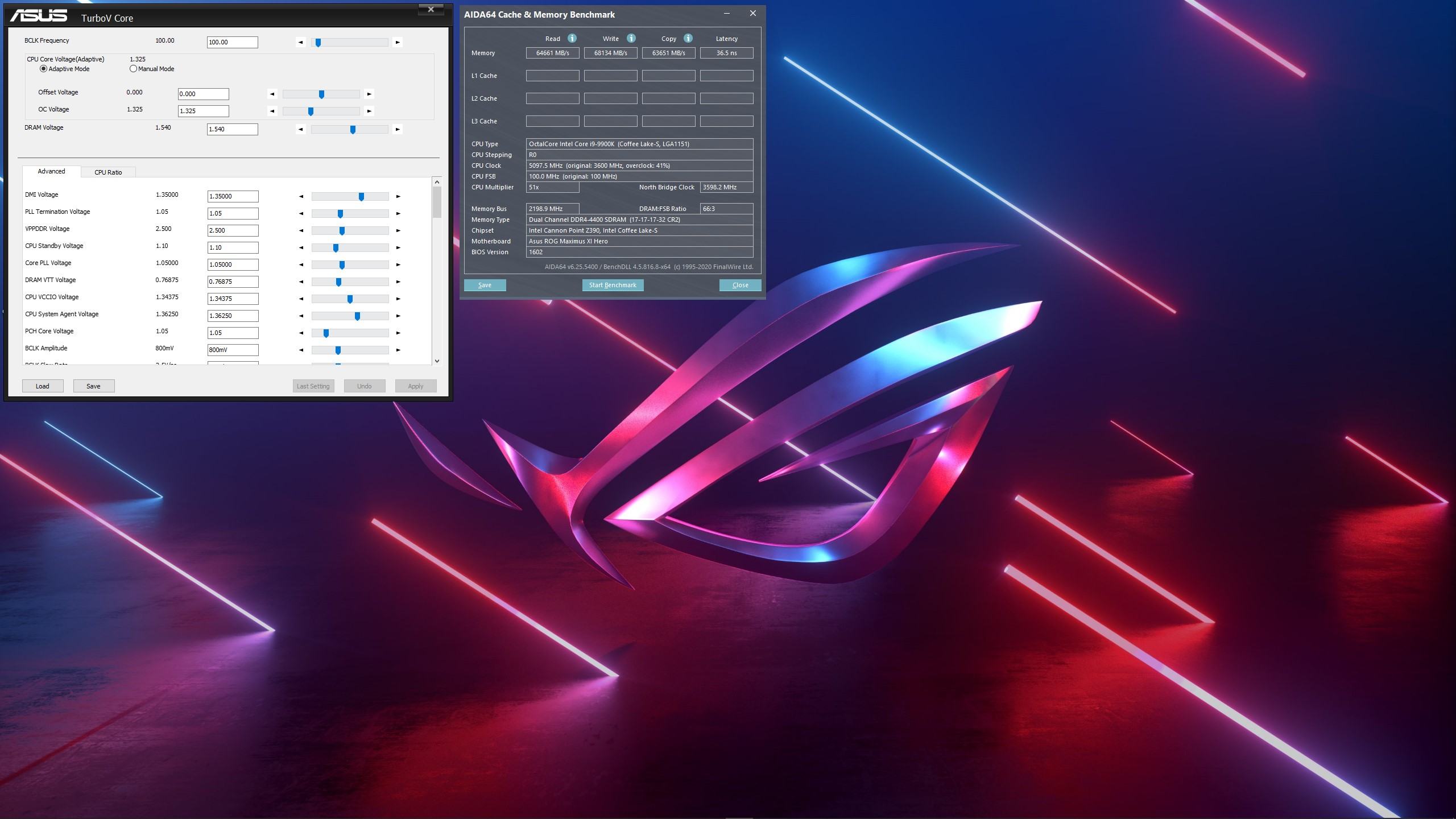Viewport: 1456px width, 819px height.
Task: Increase PLL Termination Voltage with right arrow
Action: [x=398, y=213]
